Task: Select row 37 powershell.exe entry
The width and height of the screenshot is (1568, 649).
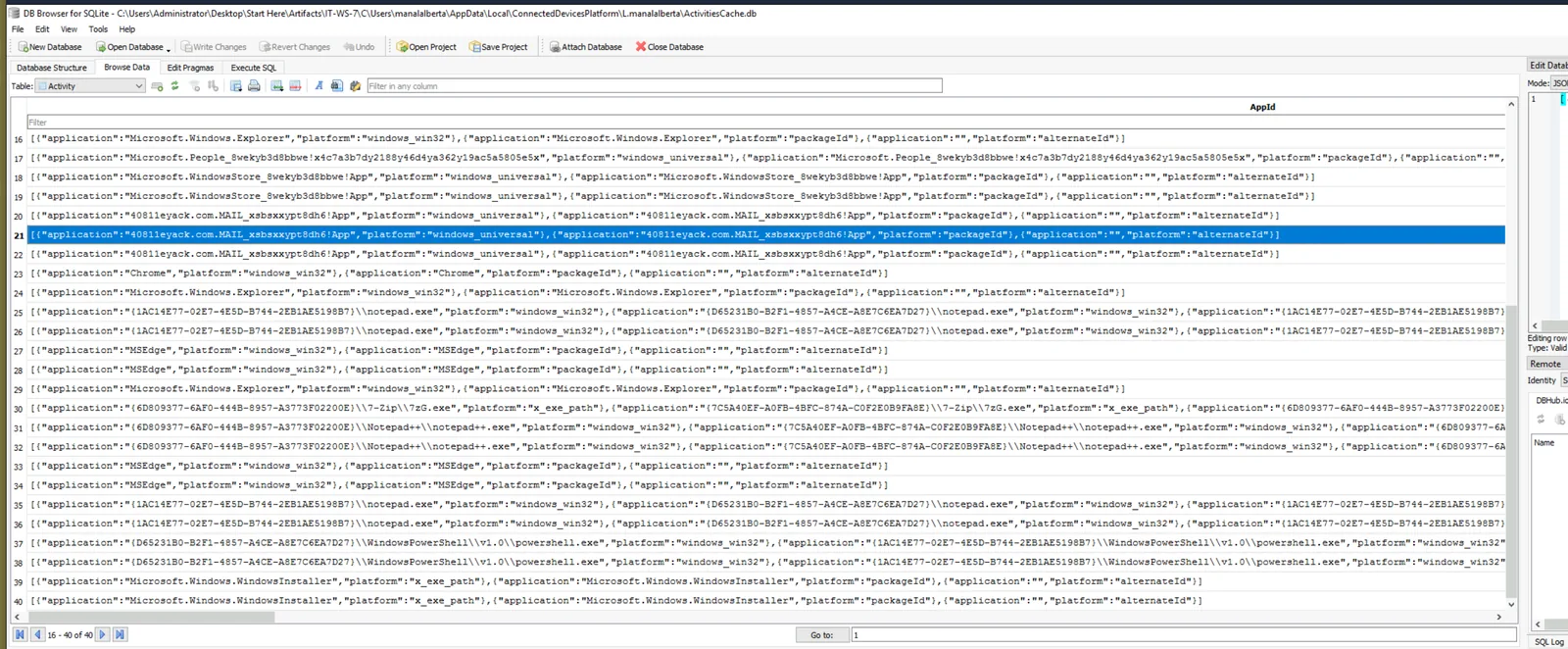Action: click(x=766, y=543)
